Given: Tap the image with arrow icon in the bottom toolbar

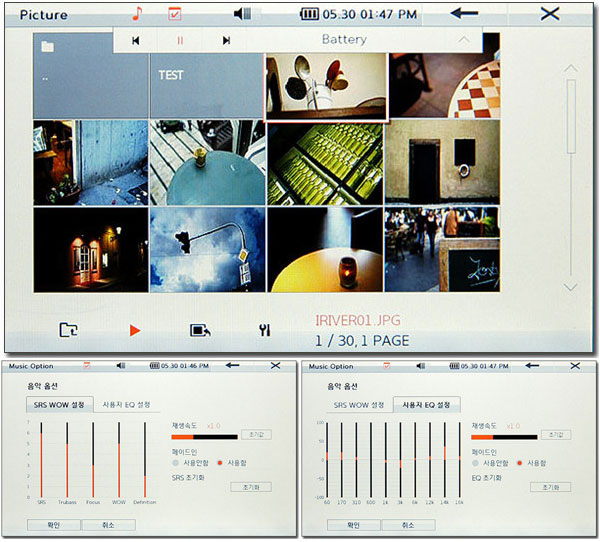Looking at the screenshot, I should point(200,330).
